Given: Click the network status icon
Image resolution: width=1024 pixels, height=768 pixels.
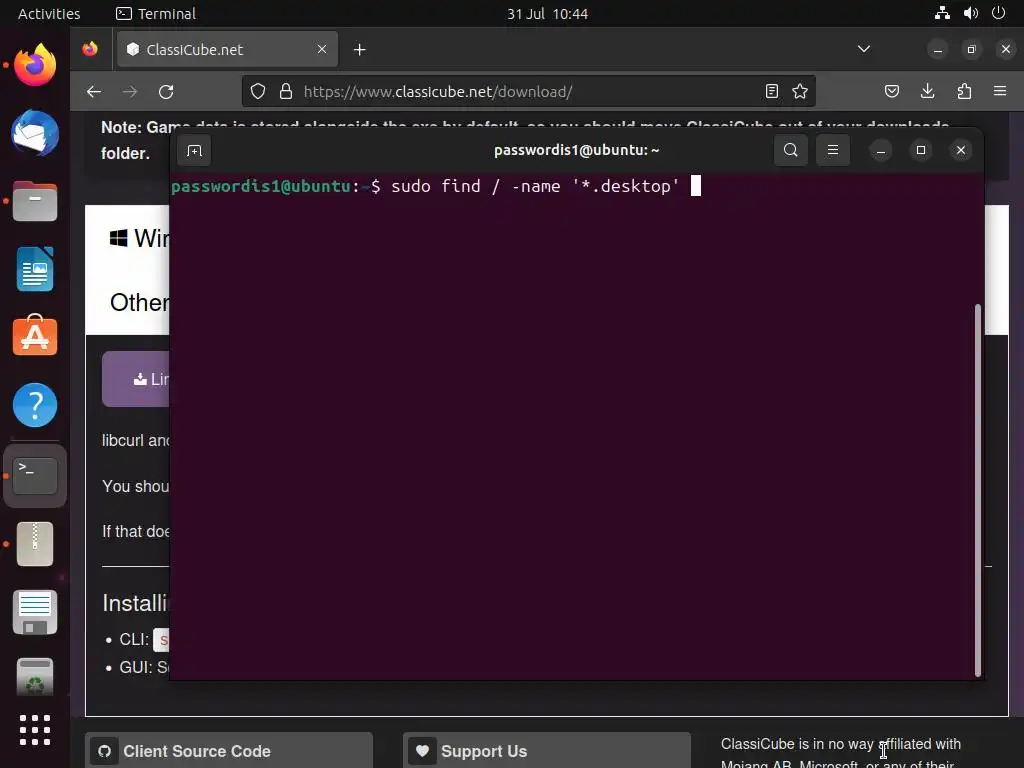Looking at the screenshot, I should click(x=942, y=13).
